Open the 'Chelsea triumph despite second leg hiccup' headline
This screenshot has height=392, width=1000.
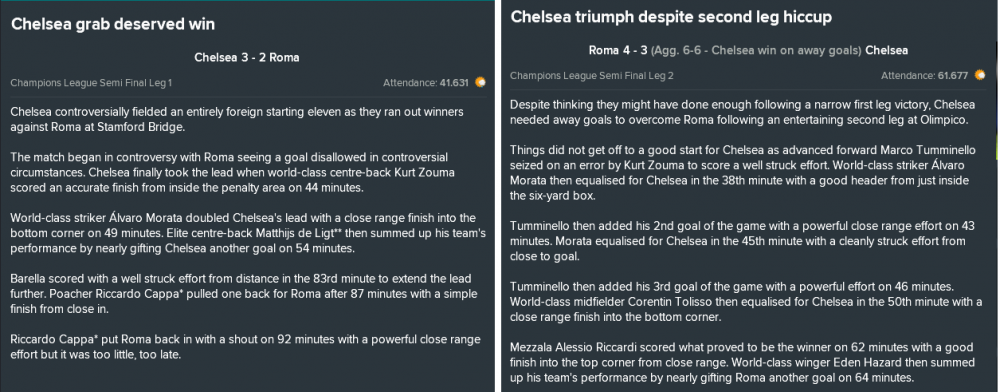click(671, 17)
